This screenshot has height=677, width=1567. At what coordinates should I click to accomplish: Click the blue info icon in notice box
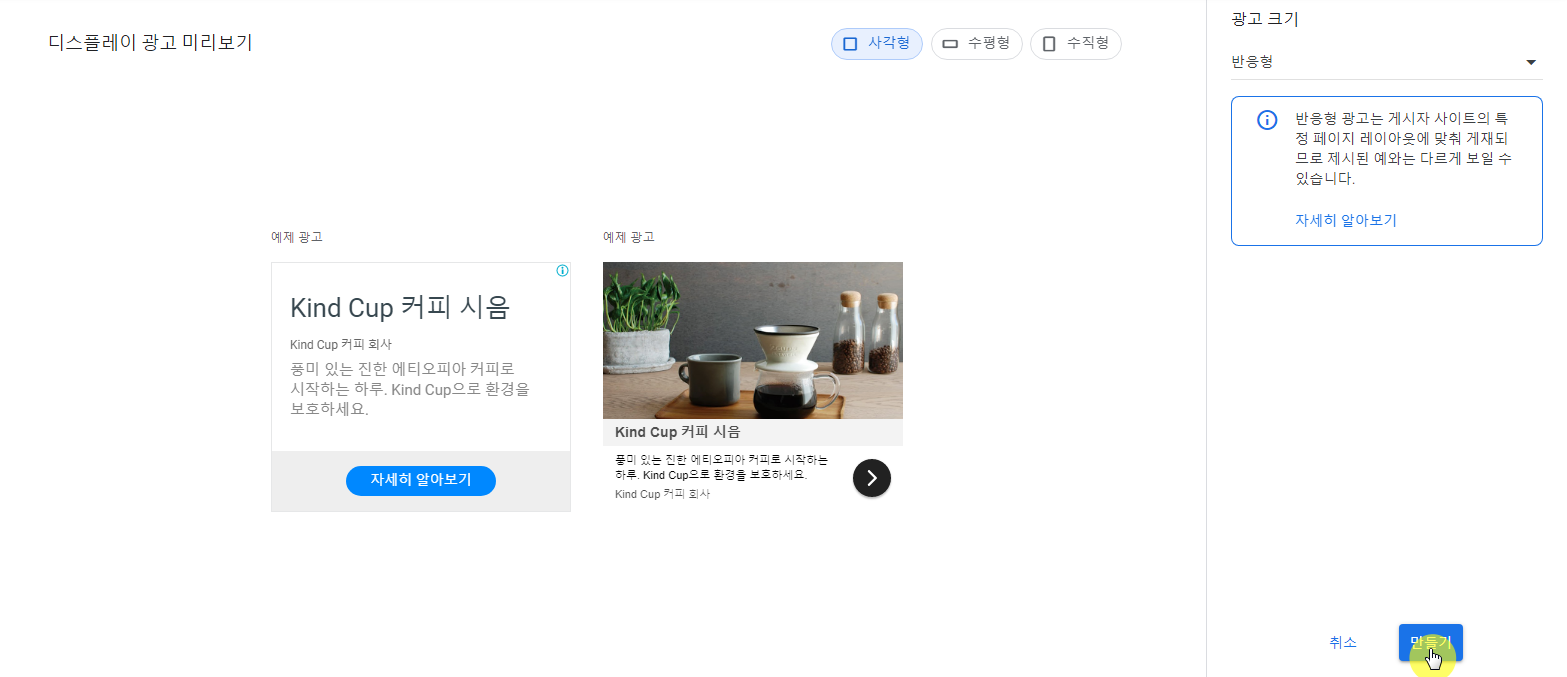[1267, 120]
